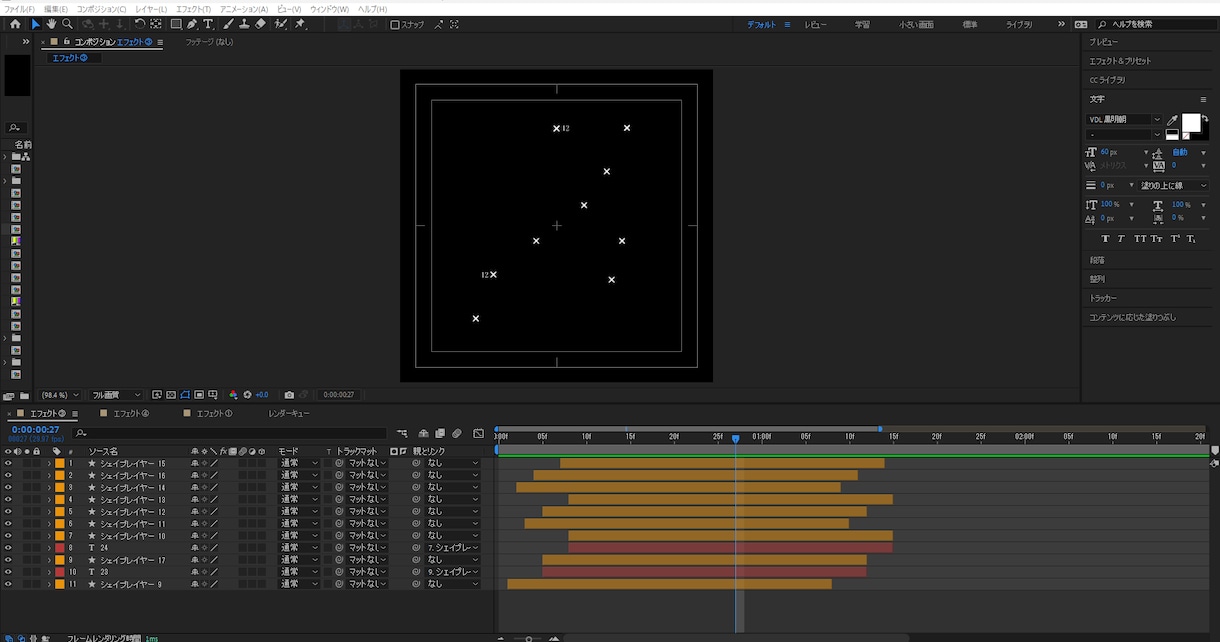Select the Clone Stamp tool

point(244,24)
